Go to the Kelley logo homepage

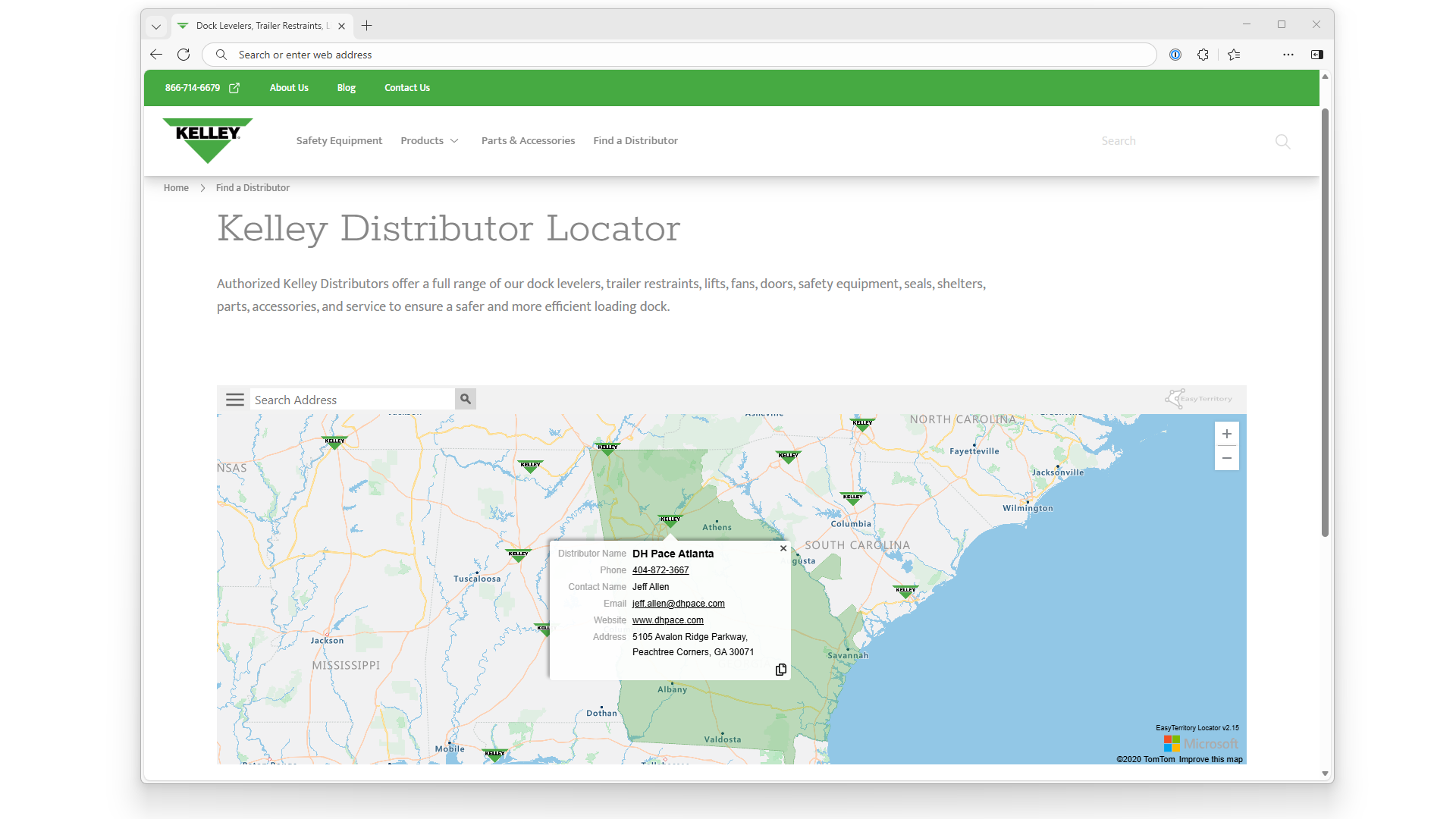tap(207, 140)
